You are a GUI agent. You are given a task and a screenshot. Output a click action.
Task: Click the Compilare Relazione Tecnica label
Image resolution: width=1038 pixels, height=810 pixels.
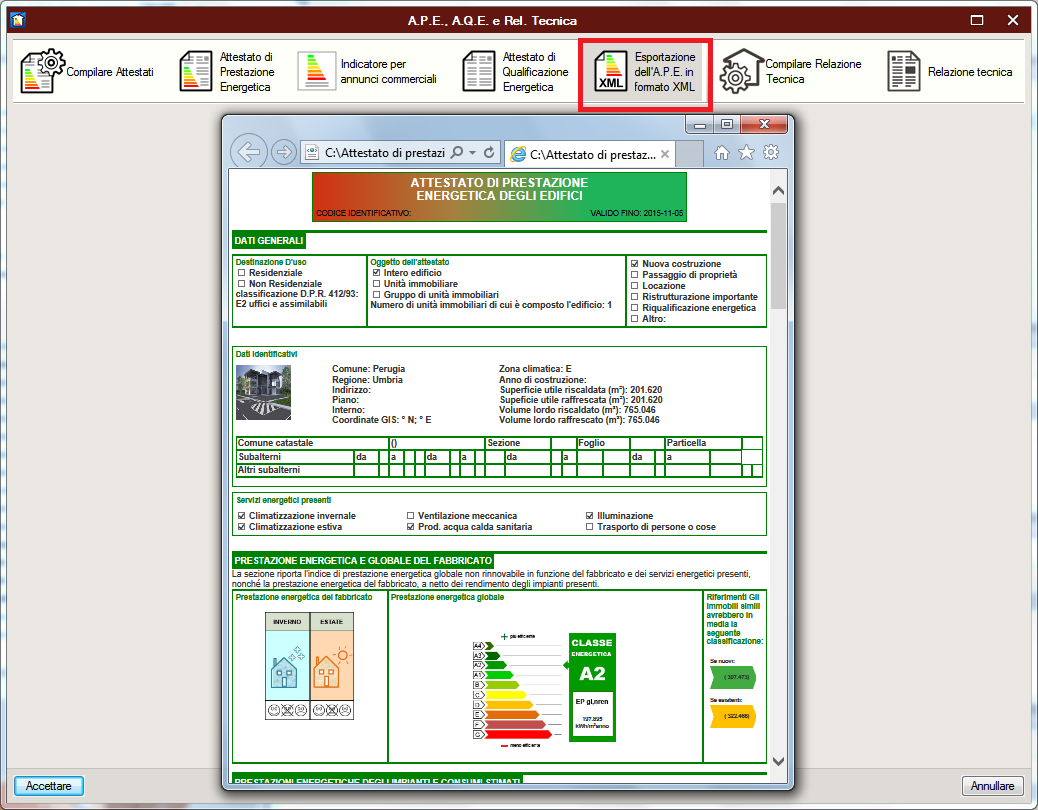[x=814, y=71]
